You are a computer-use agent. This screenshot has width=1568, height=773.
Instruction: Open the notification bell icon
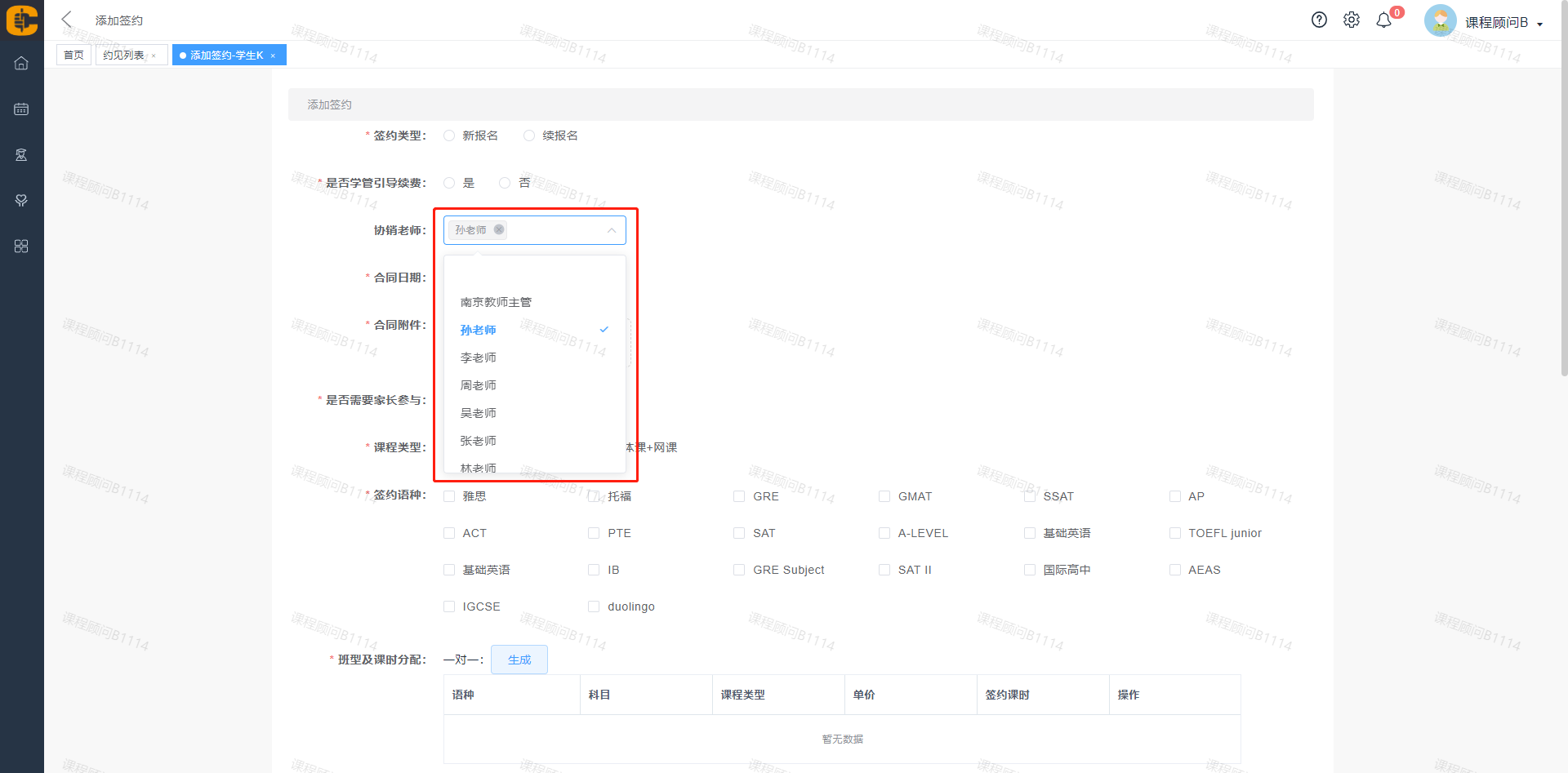[1383, 20]
